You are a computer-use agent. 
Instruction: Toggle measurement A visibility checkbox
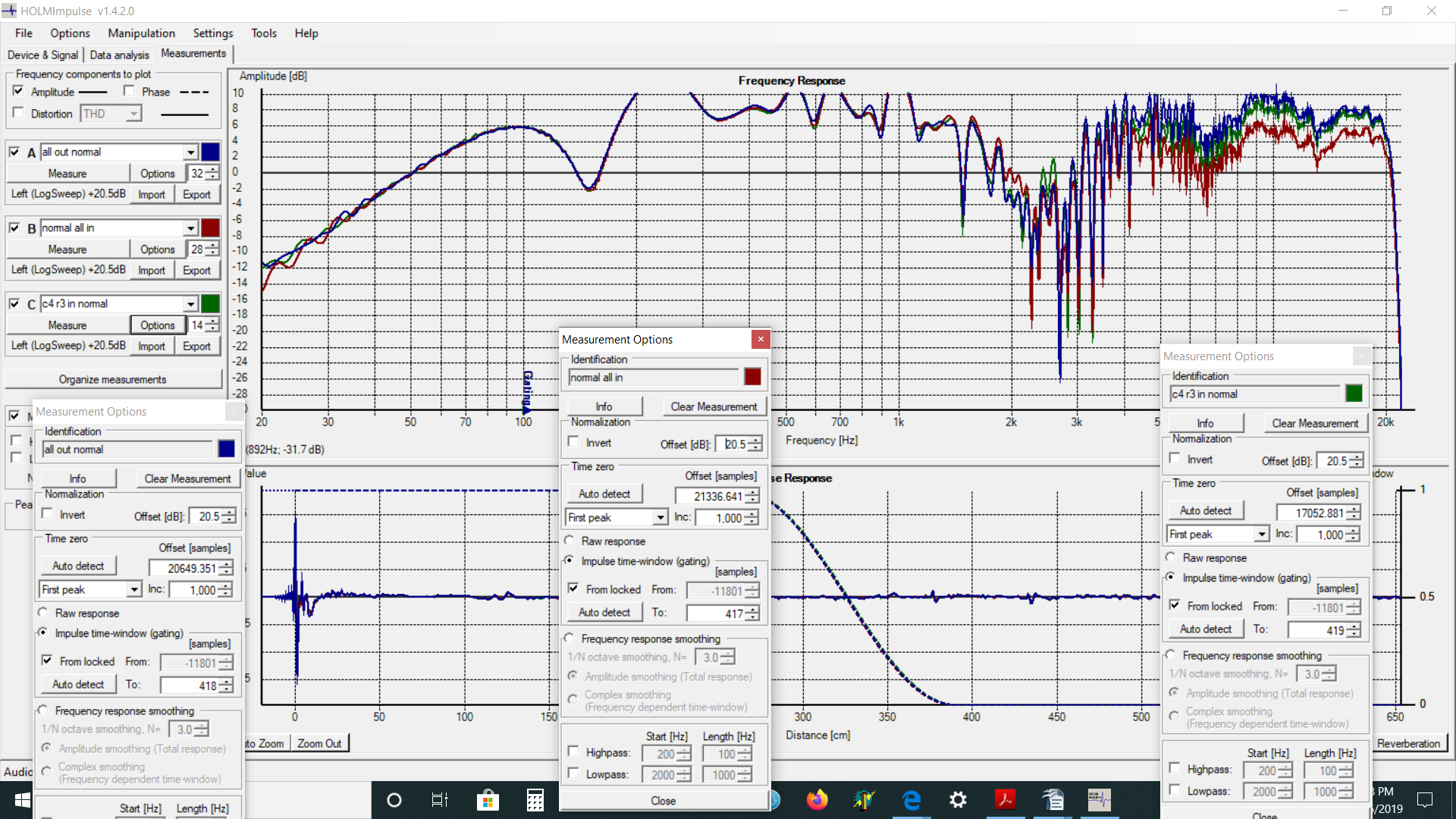[14, 152]
